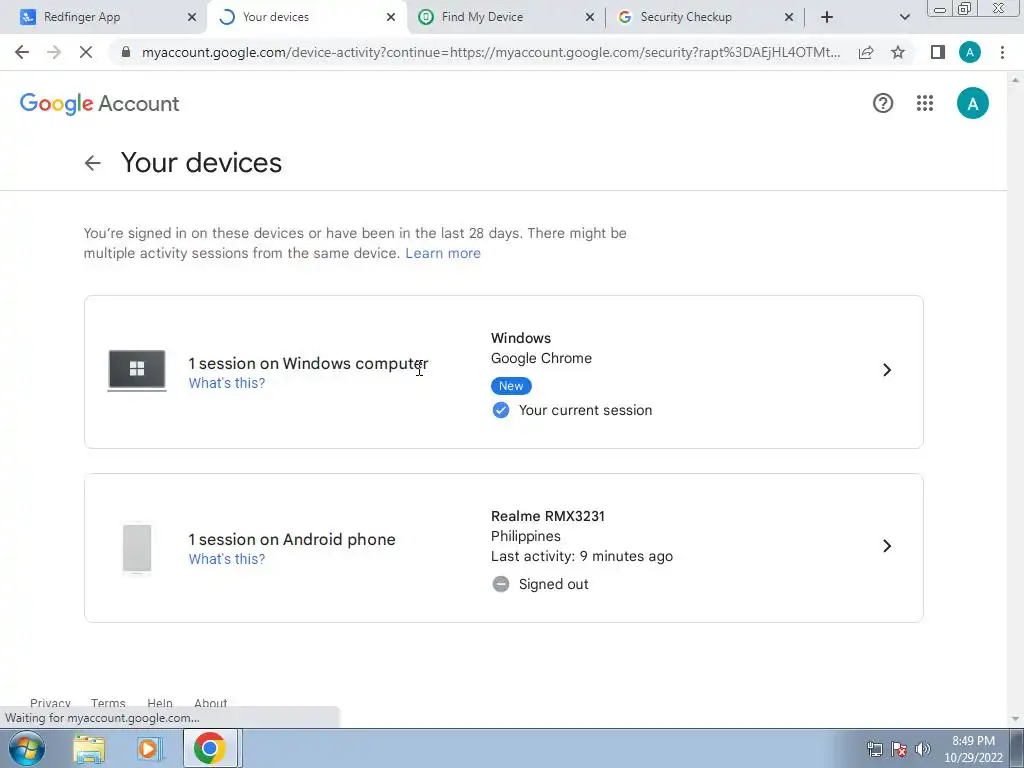1024x768 pixels.
Task: Open Chrome profile avatar in toolbar
Action: point(970,52)
